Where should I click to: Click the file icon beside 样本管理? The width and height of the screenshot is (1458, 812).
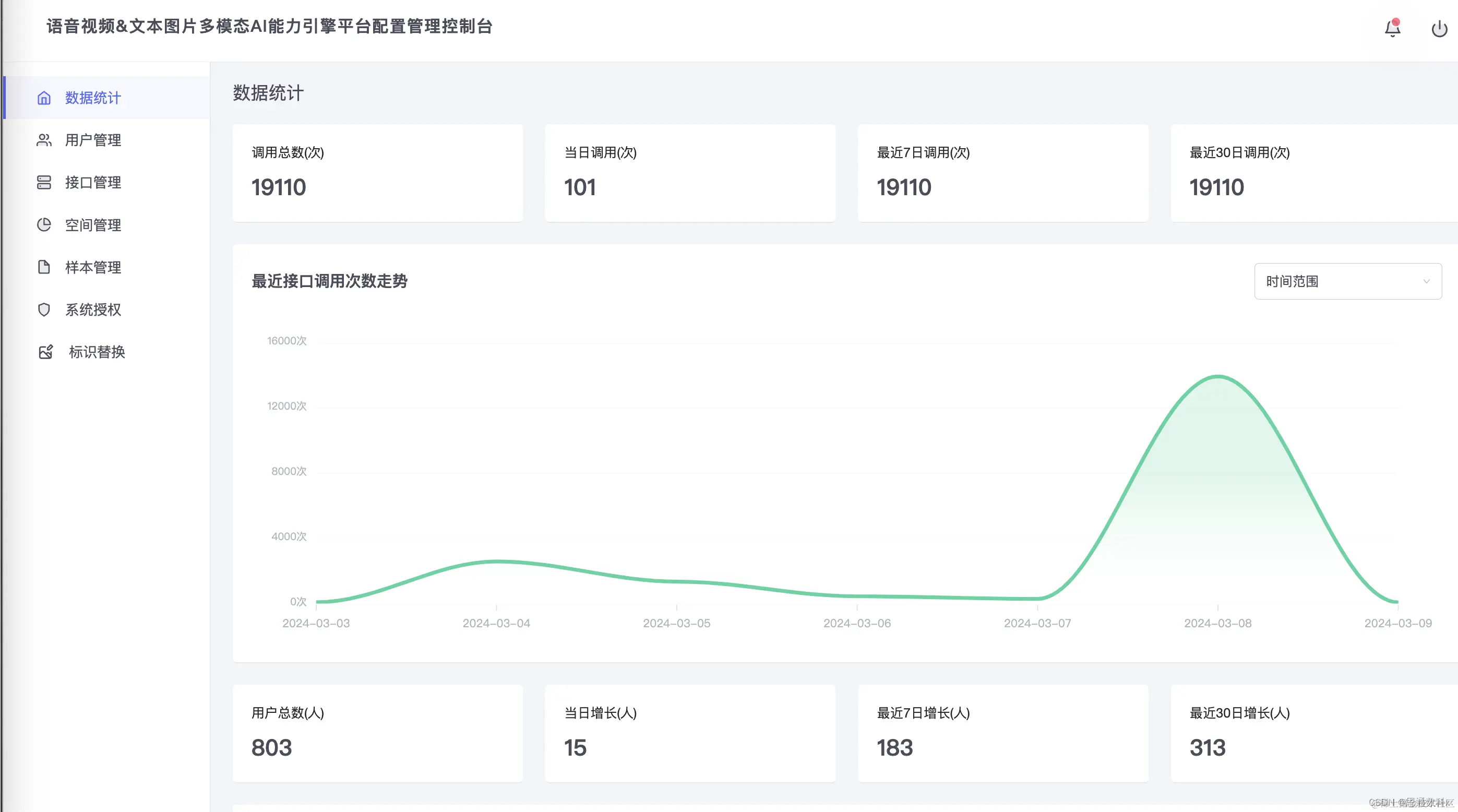click(44, 267)
